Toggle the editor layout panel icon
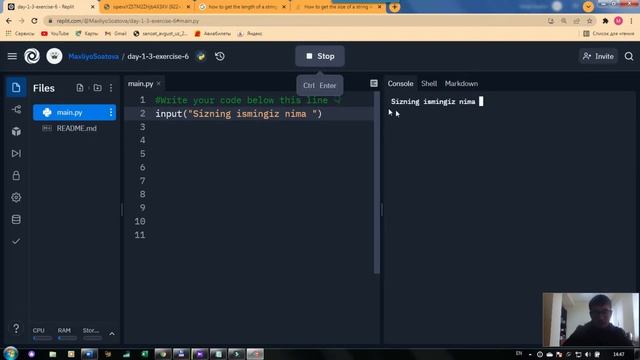Screen dimensions: 640x360 [374, 83]
